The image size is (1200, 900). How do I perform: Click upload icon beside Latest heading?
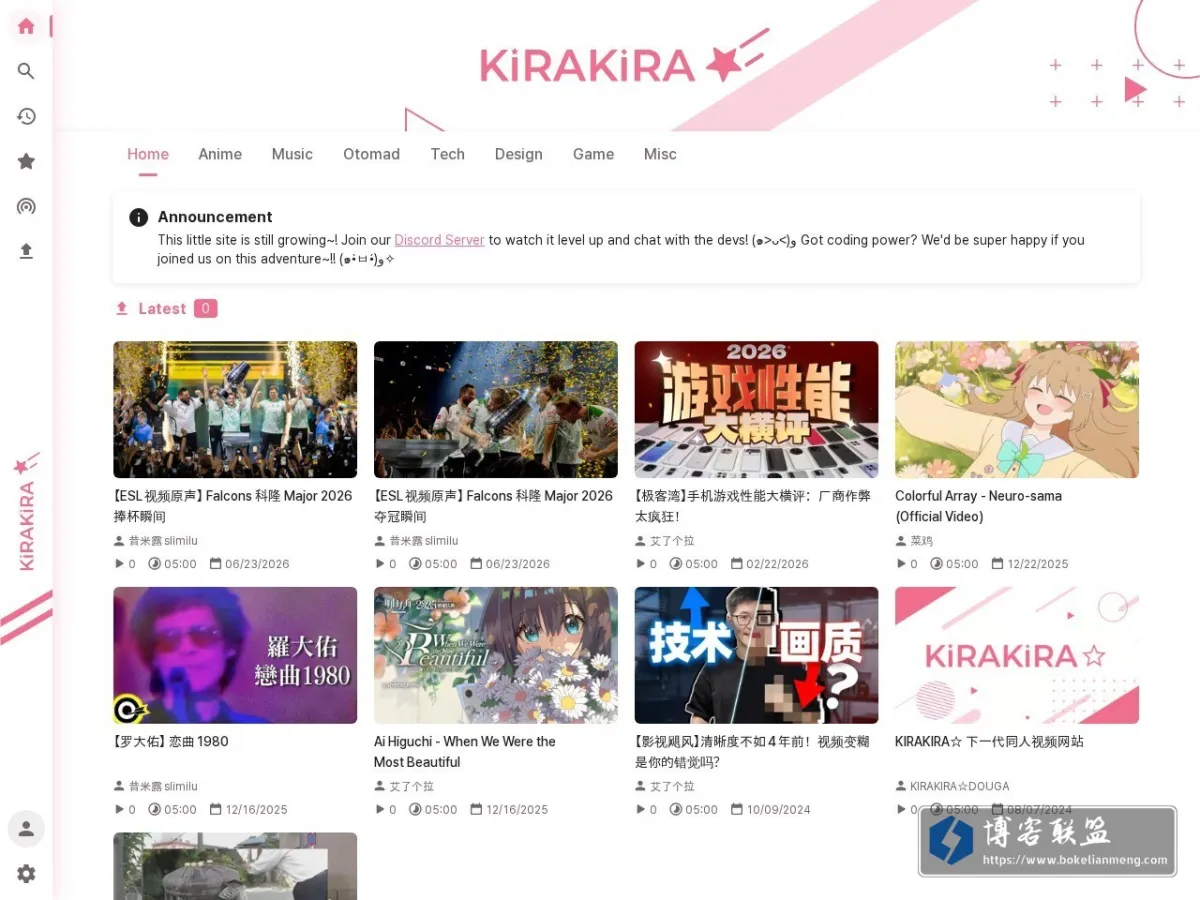[x=122, y=309]
